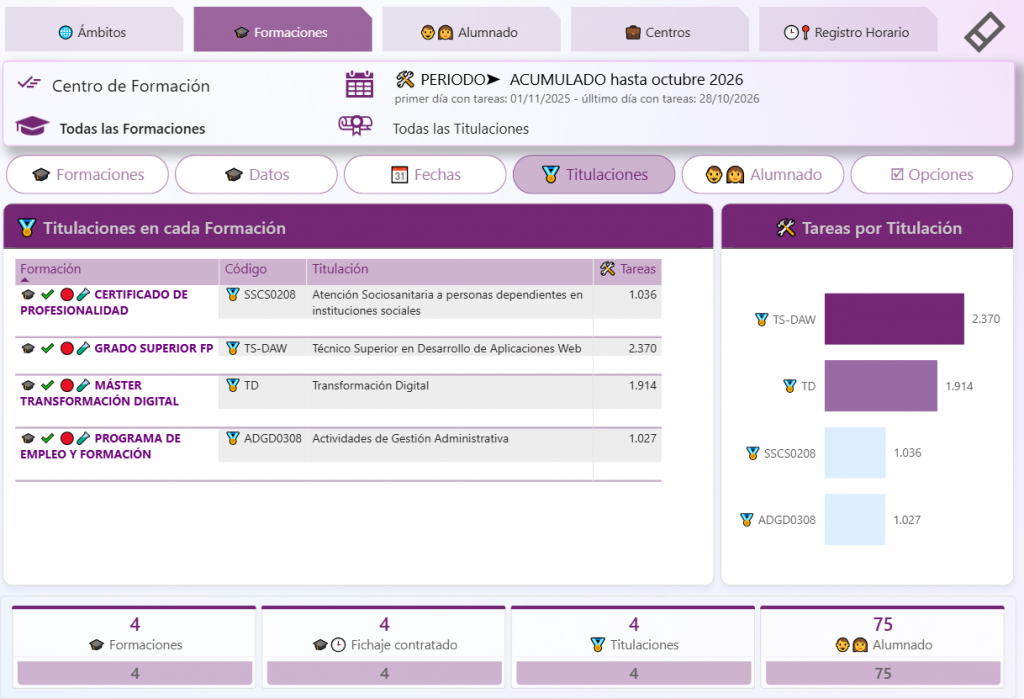Click the diamond eraser icon top right
Image resolution: width=1024 pixels, height=699 pixels.
click(984, 31)
